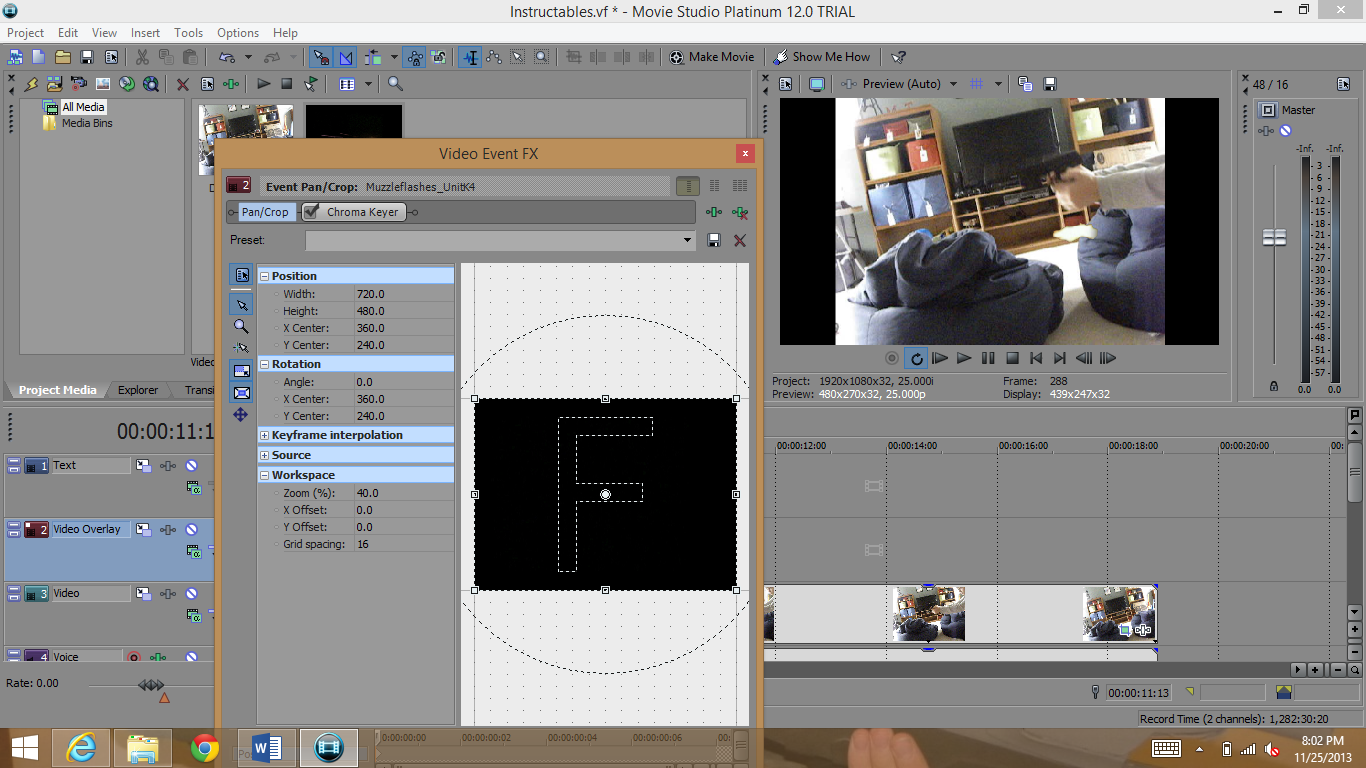Click Start Preview play icon in Project Media
Viewport: 1366px width, 768px height.
coord(263,84)
